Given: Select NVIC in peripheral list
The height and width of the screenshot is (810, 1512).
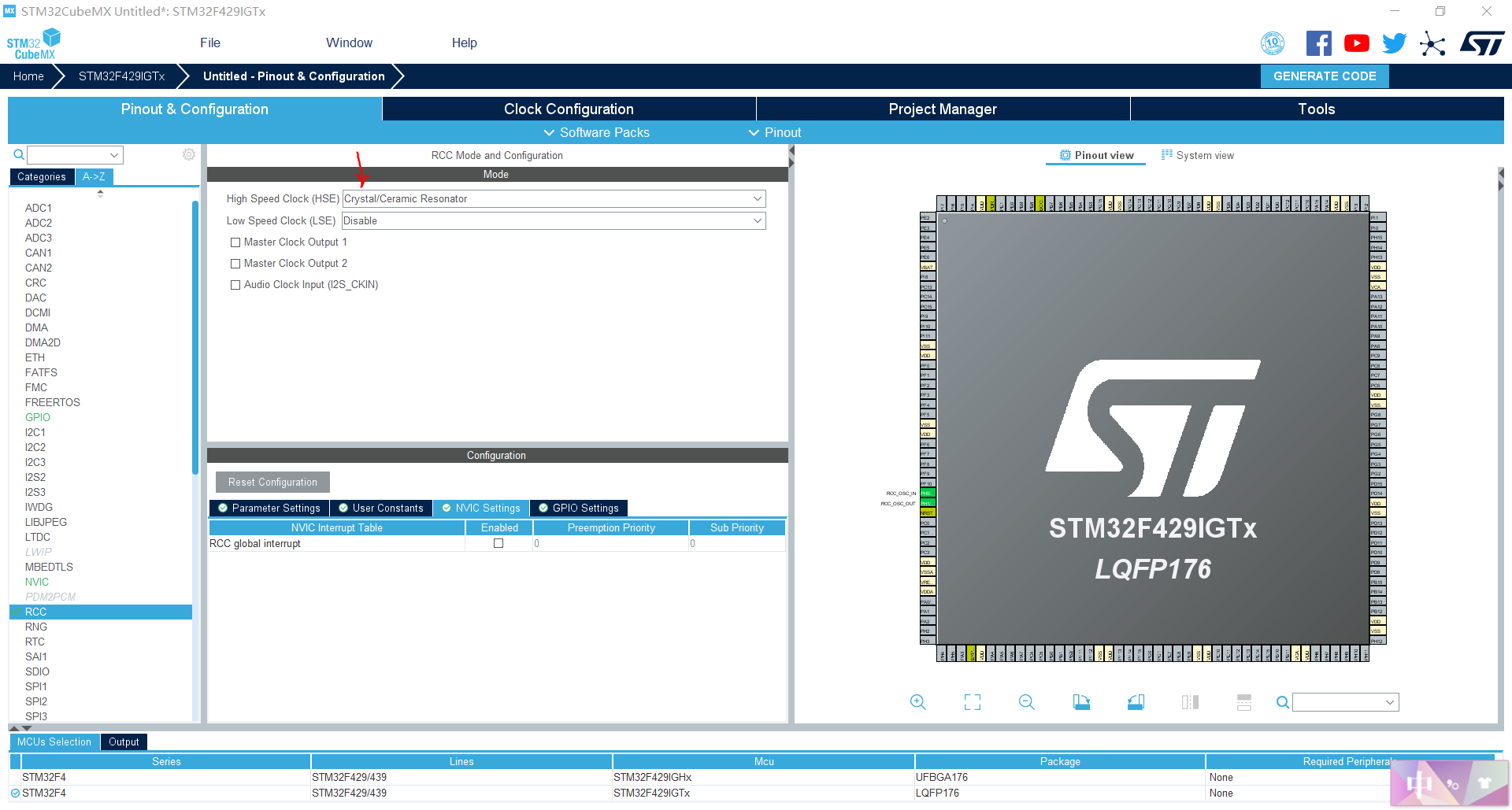Looking at the screenshot, I should (x=36, y=583).
